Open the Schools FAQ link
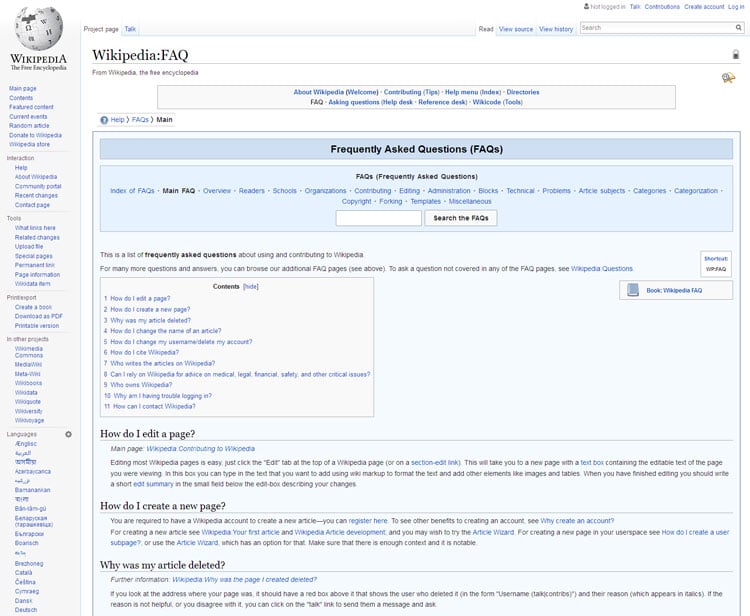This screenshot has height=616, width=750. 285,191
